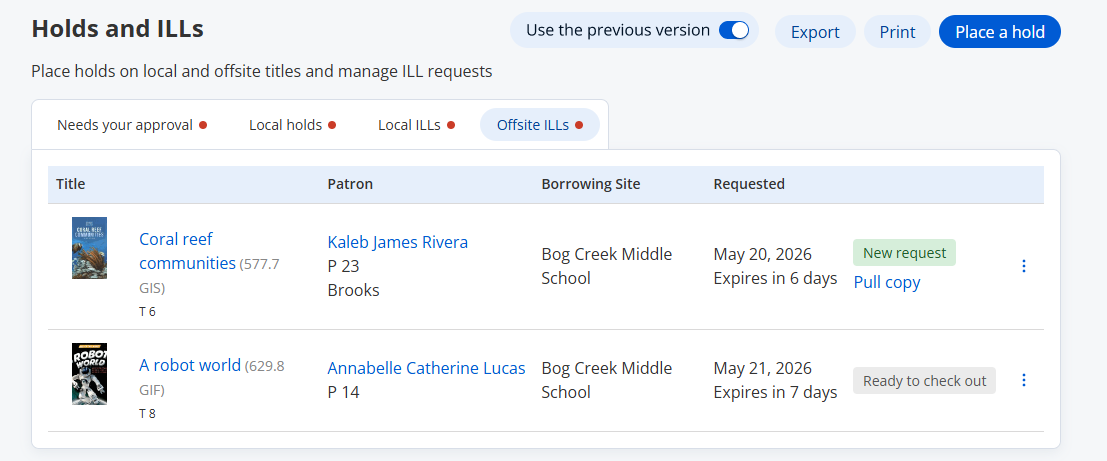Screen dimensions: 1107x461
Task: Click the Borrowing Site column header
Action: 591,184
